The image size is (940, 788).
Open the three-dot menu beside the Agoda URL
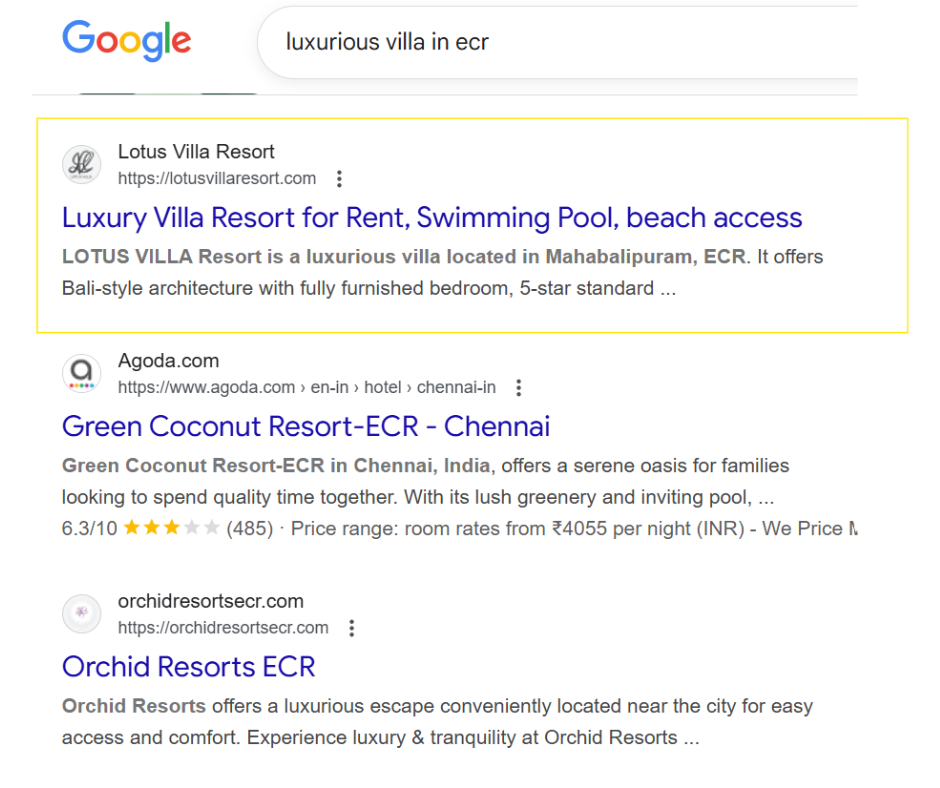point(518,388)
